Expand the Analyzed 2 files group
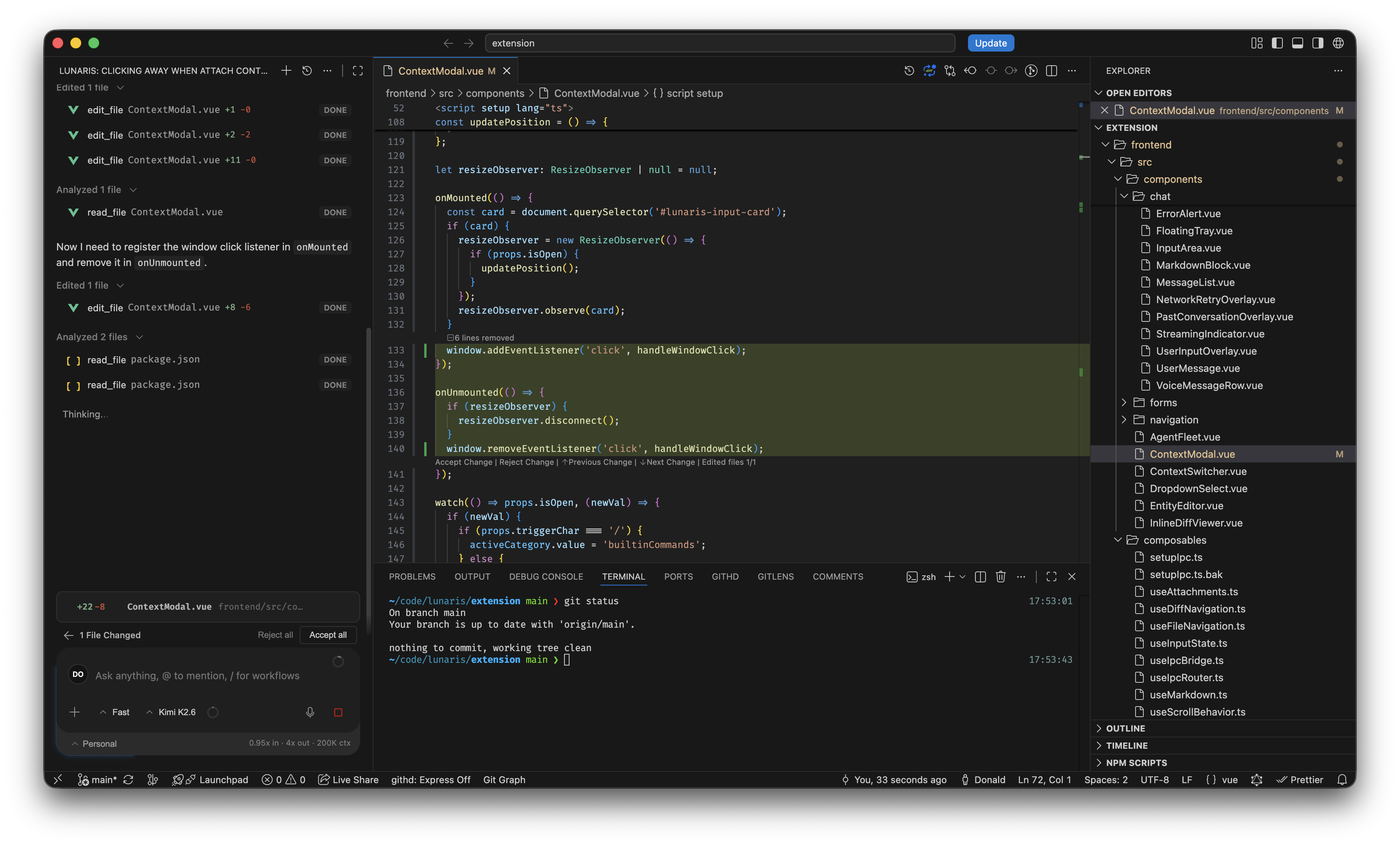1400x846 pixels. coord(100,337)
